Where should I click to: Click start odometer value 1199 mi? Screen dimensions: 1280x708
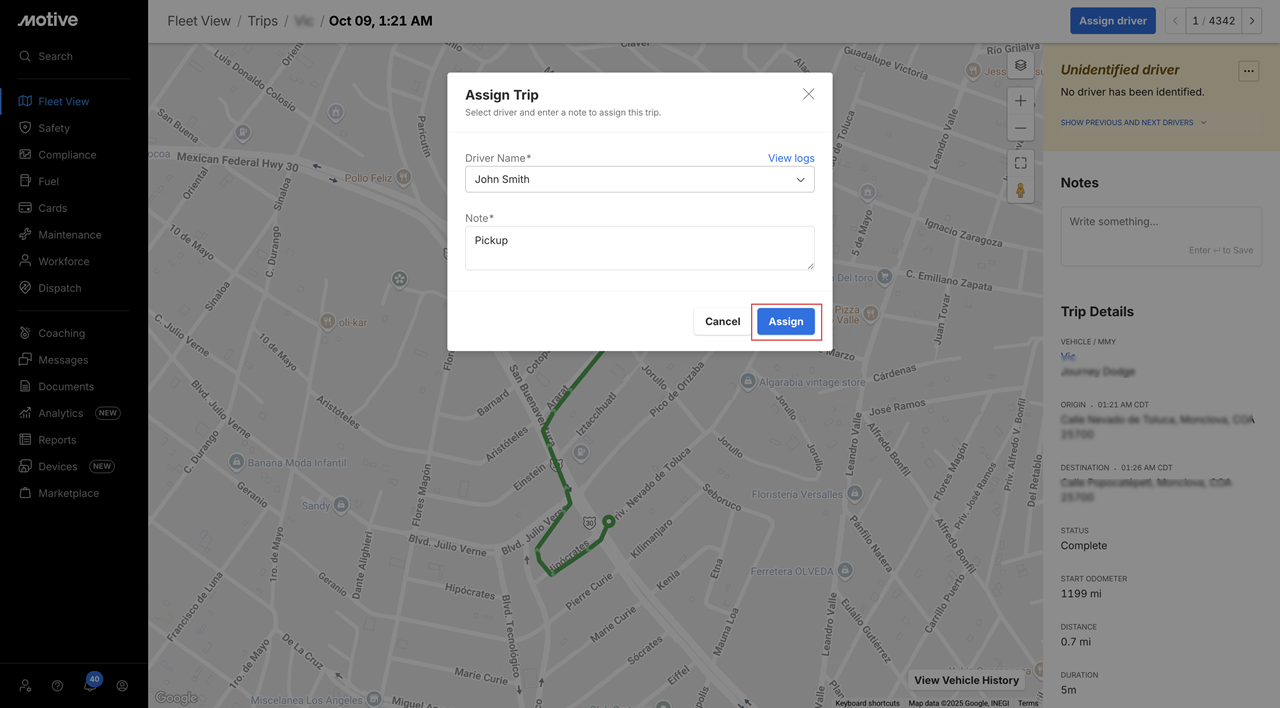point(1081,594)
